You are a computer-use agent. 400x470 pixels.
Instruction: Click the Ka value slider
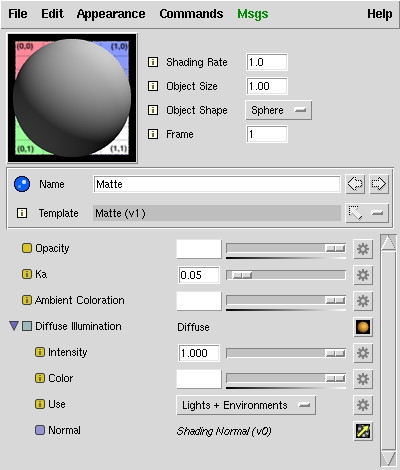[286, 275]
